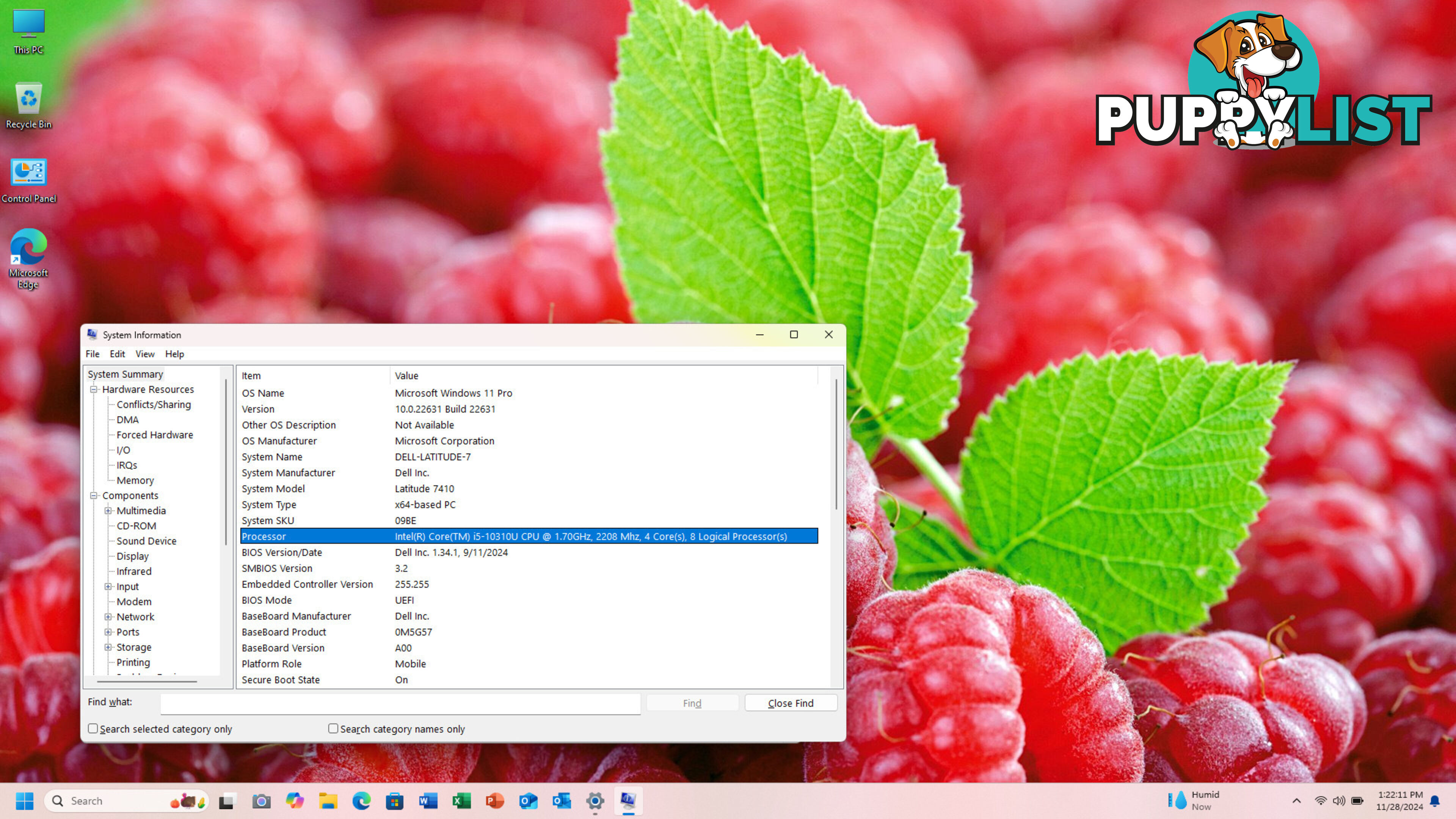Launch Camera app from taskbar

(261, 801)
